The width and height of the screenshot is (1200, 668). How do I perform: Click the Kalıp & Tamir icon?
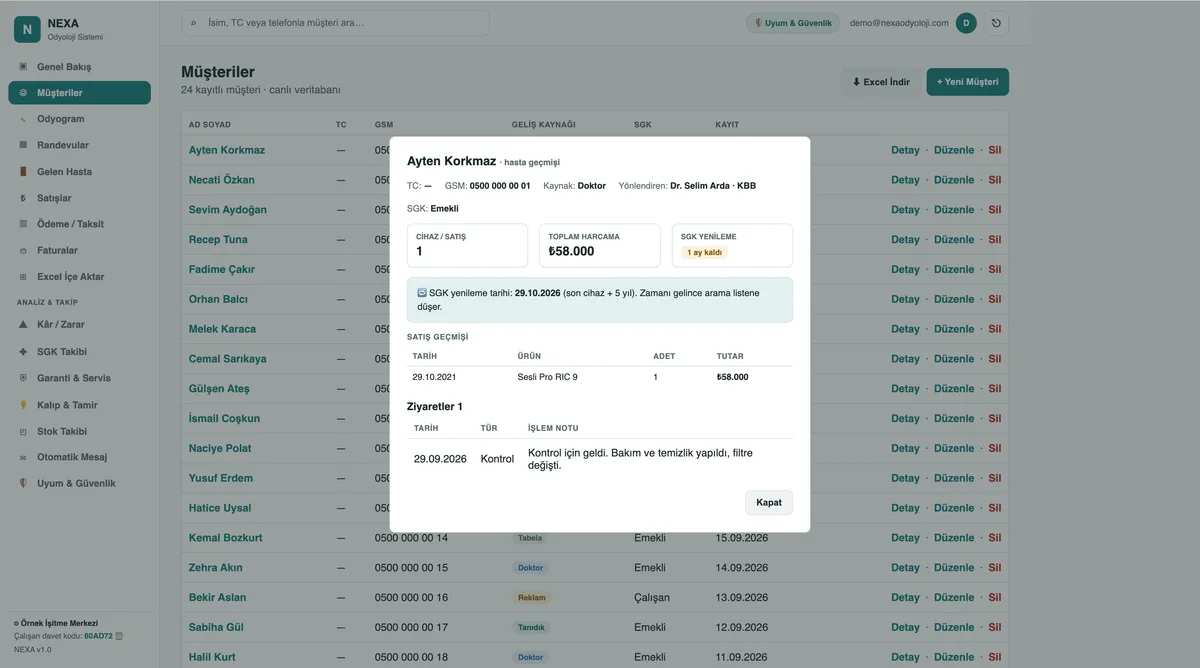(x=23, y=405)
